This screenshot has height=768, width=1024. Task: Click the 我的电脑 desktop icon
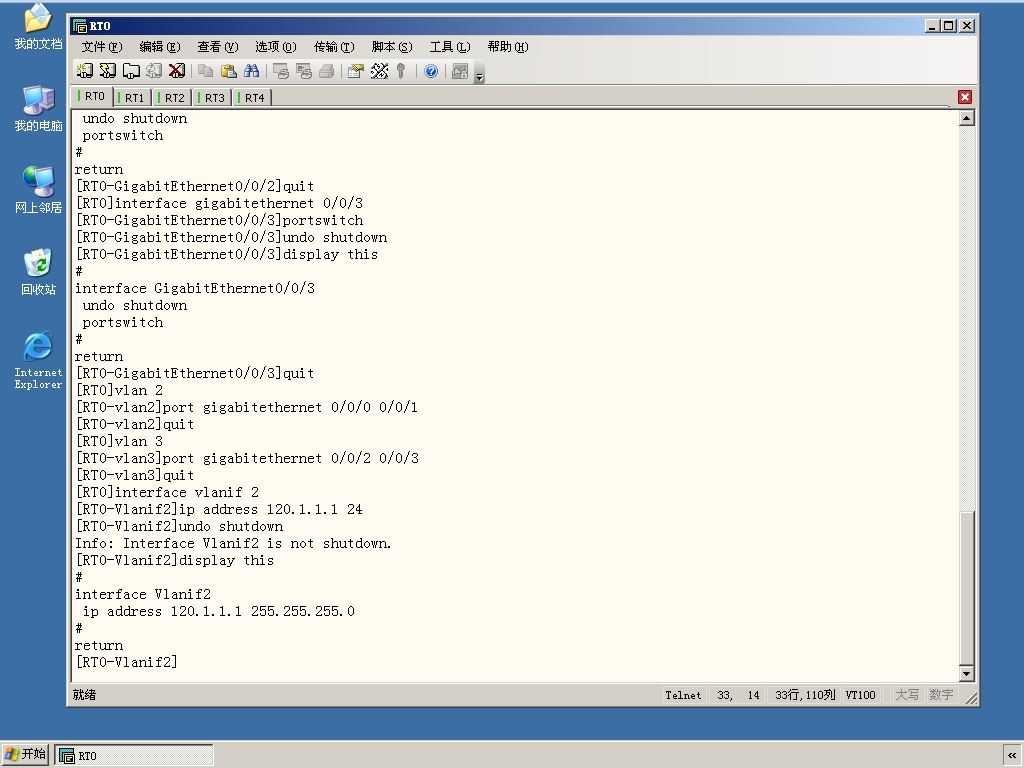(38, 108)
